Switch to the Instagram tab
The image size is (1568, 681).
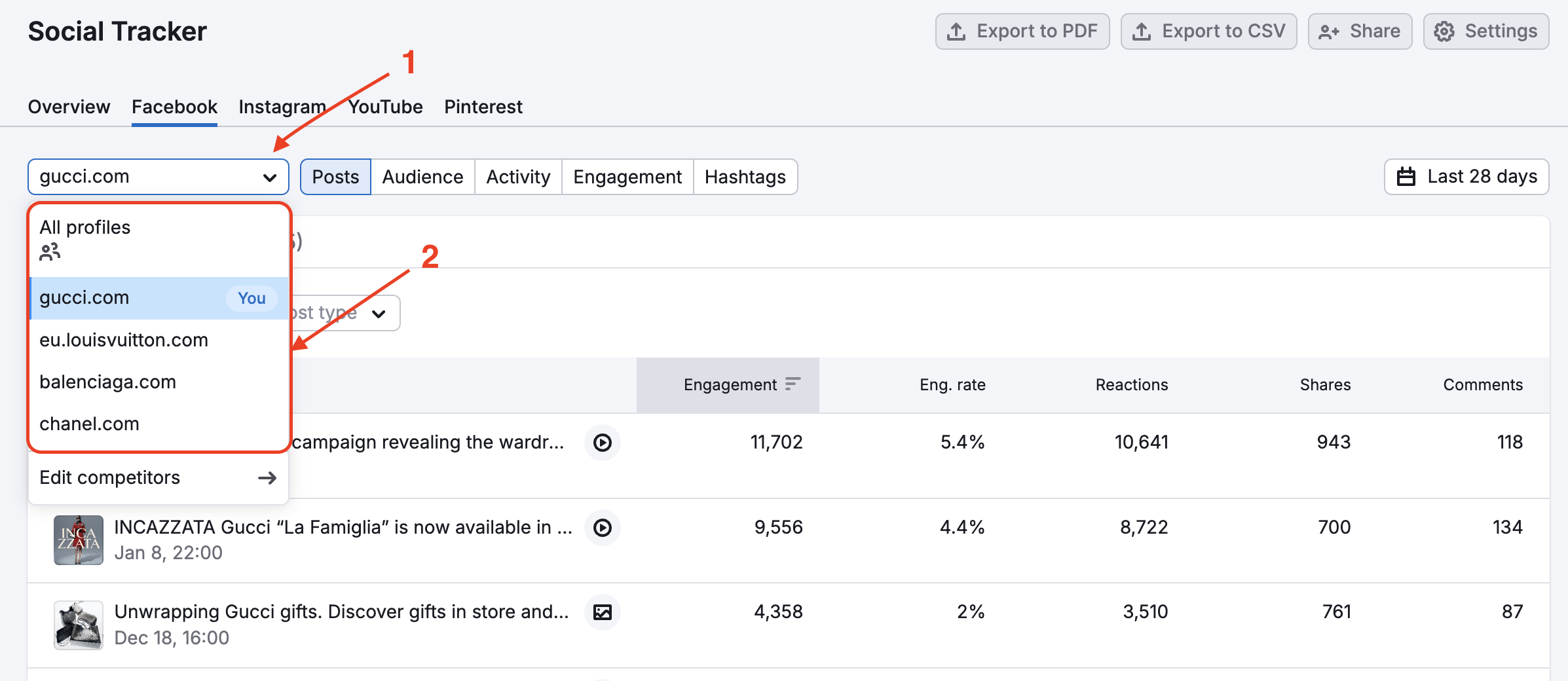[282, 106]
